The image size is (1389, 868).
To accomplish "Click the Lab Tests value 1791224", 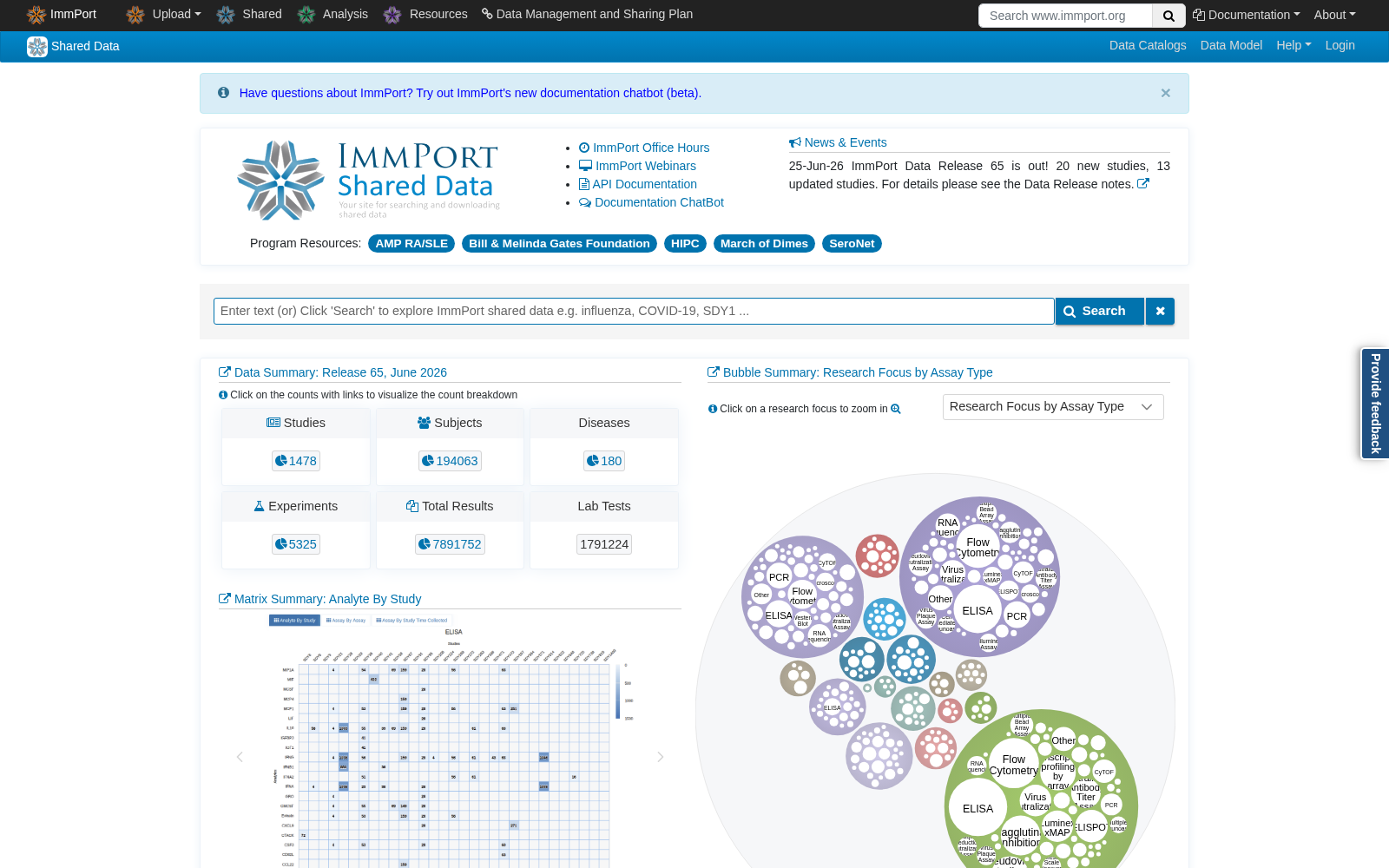I will coord(604,544).
